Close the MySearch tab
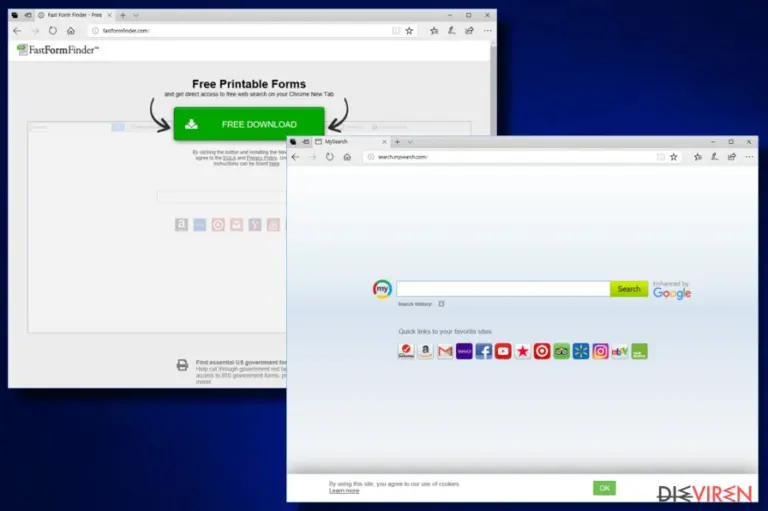Viewport: 768px width, 511px height. [x=384, y=142]
